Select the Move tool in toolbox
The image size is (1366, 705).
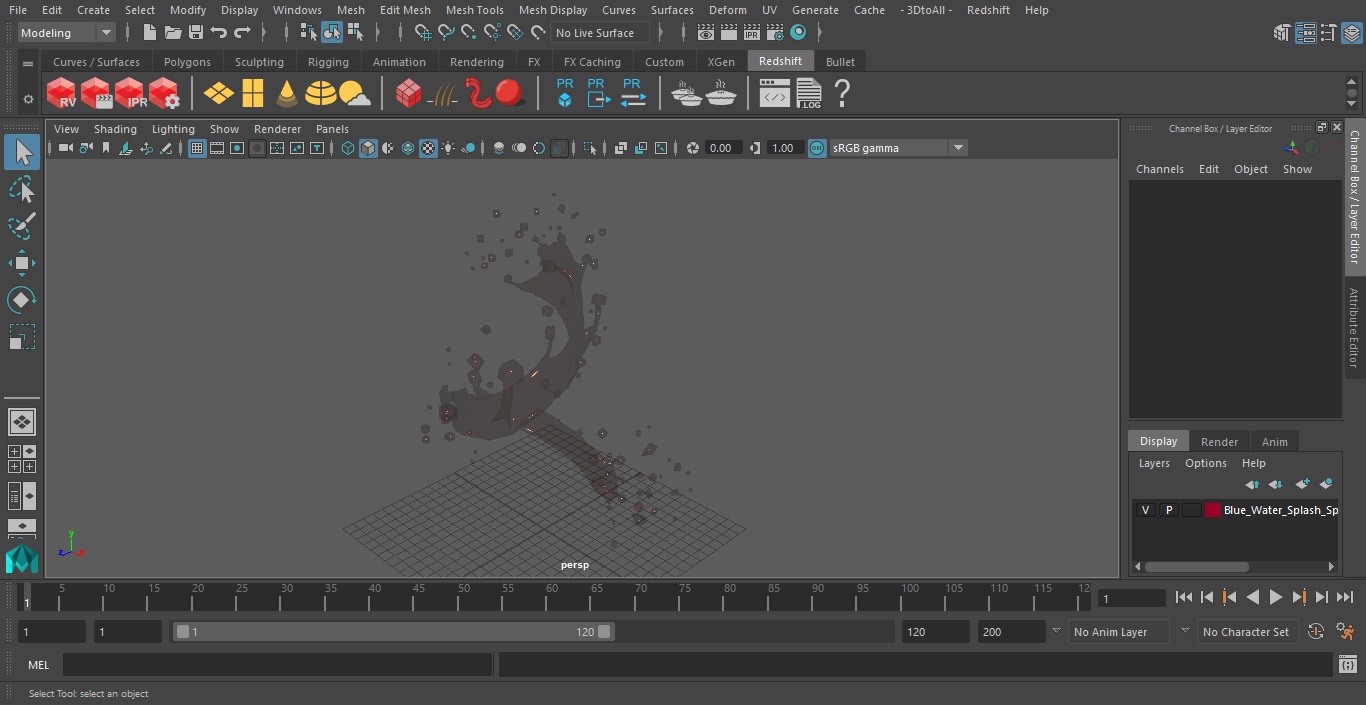point(21,264)
